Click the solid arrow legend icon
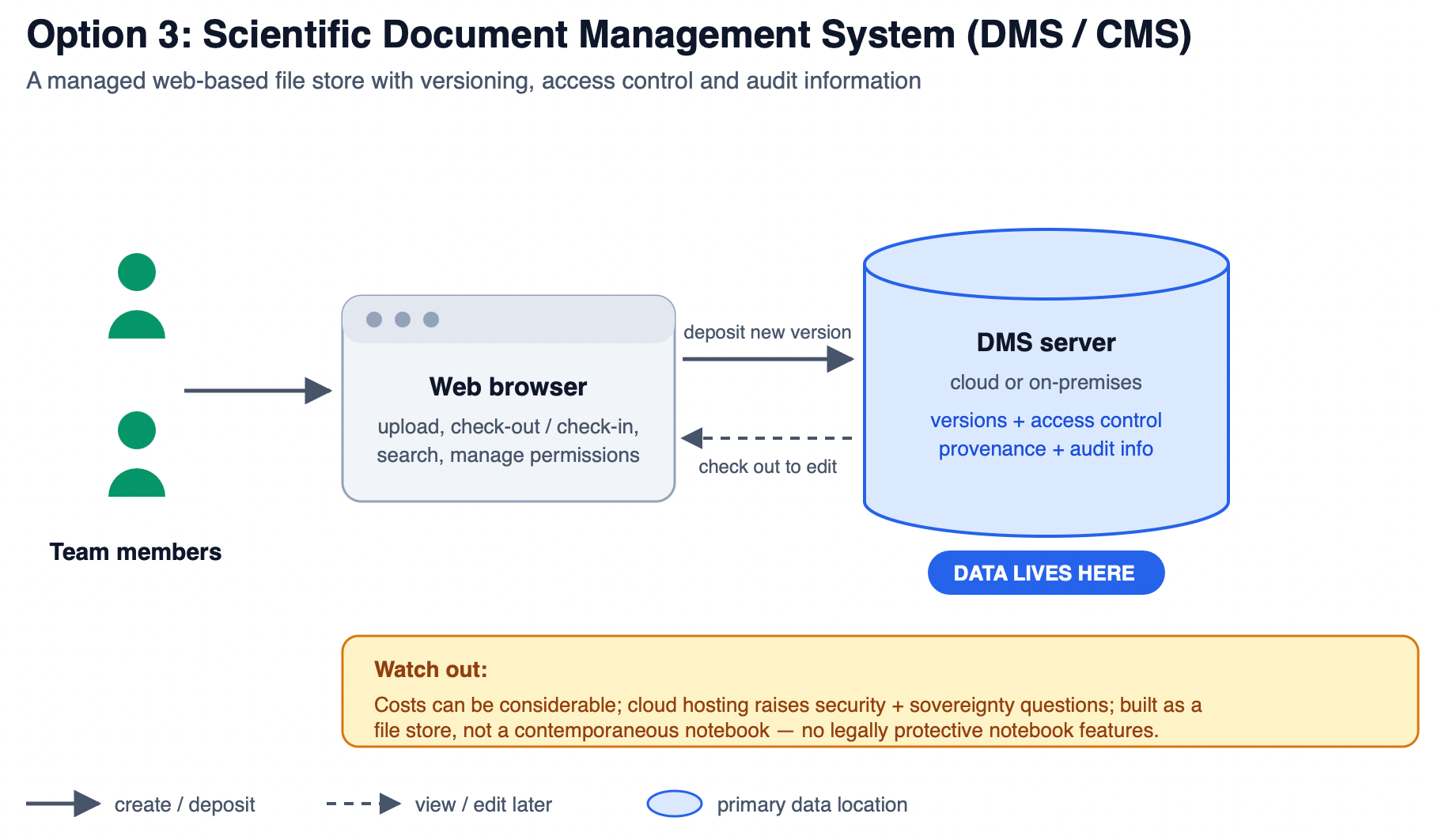Viewport: 1438px width, 840px height. [x=63, y=804]
